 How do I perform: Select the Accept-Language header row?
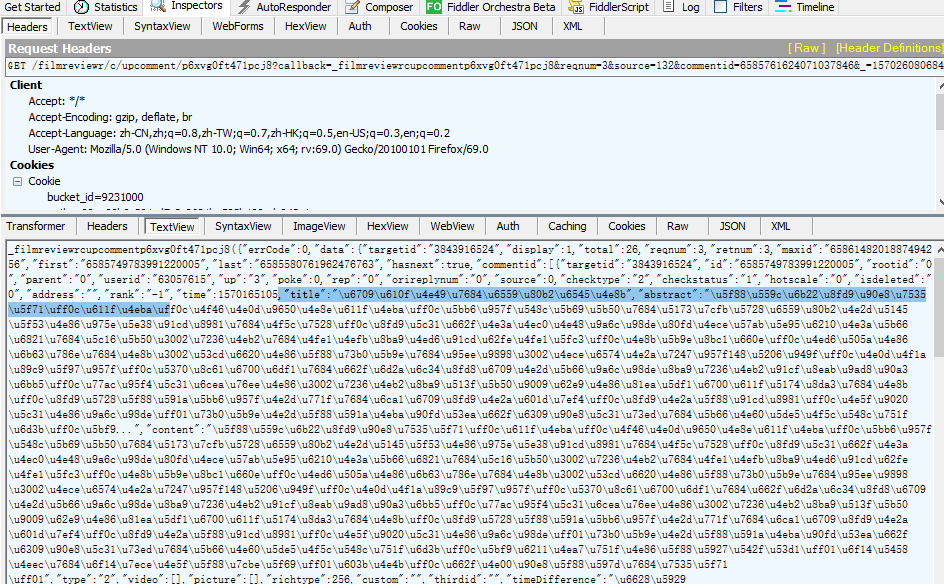pyautogui.click(x=239, y=133)
